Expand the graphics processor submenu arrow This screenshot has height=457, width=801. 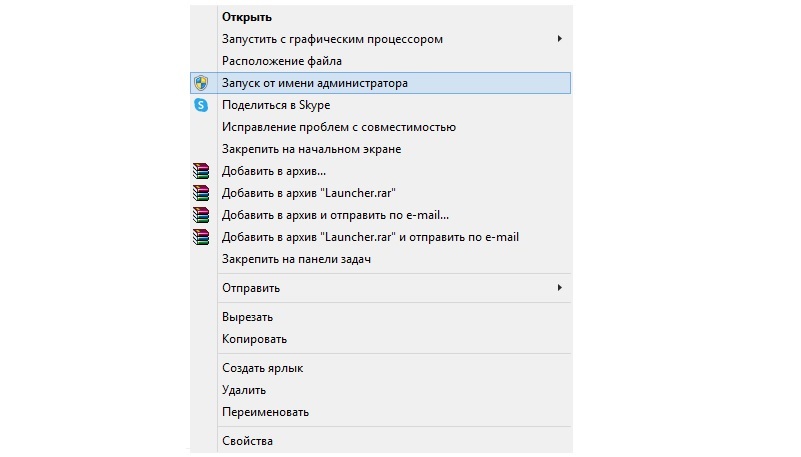(560, 39)
